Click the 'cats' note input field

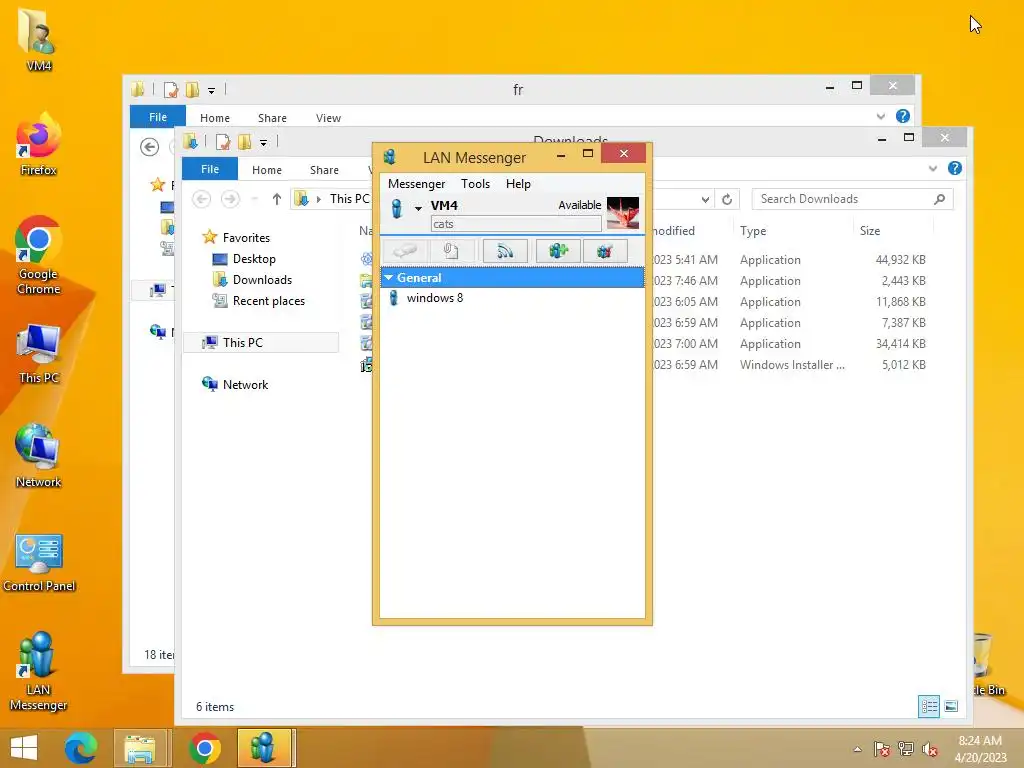[x=516, y=224]
